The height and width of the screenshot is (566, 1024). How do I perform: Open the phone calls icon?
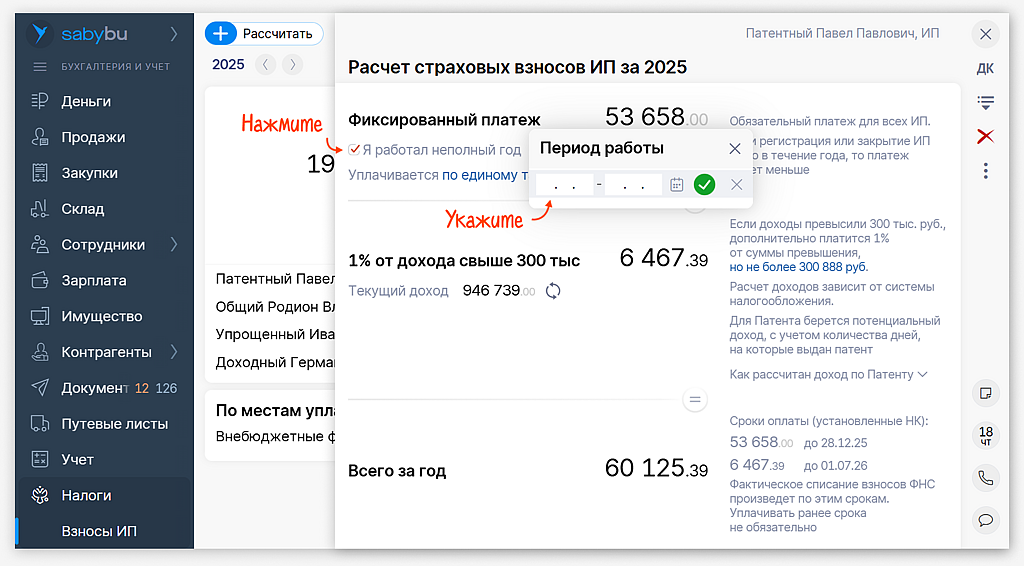click(985, 478)
